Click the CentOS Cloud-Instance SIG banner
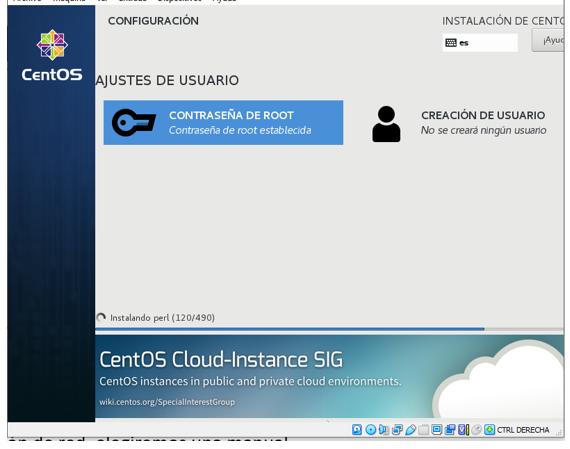 point(329,377)
